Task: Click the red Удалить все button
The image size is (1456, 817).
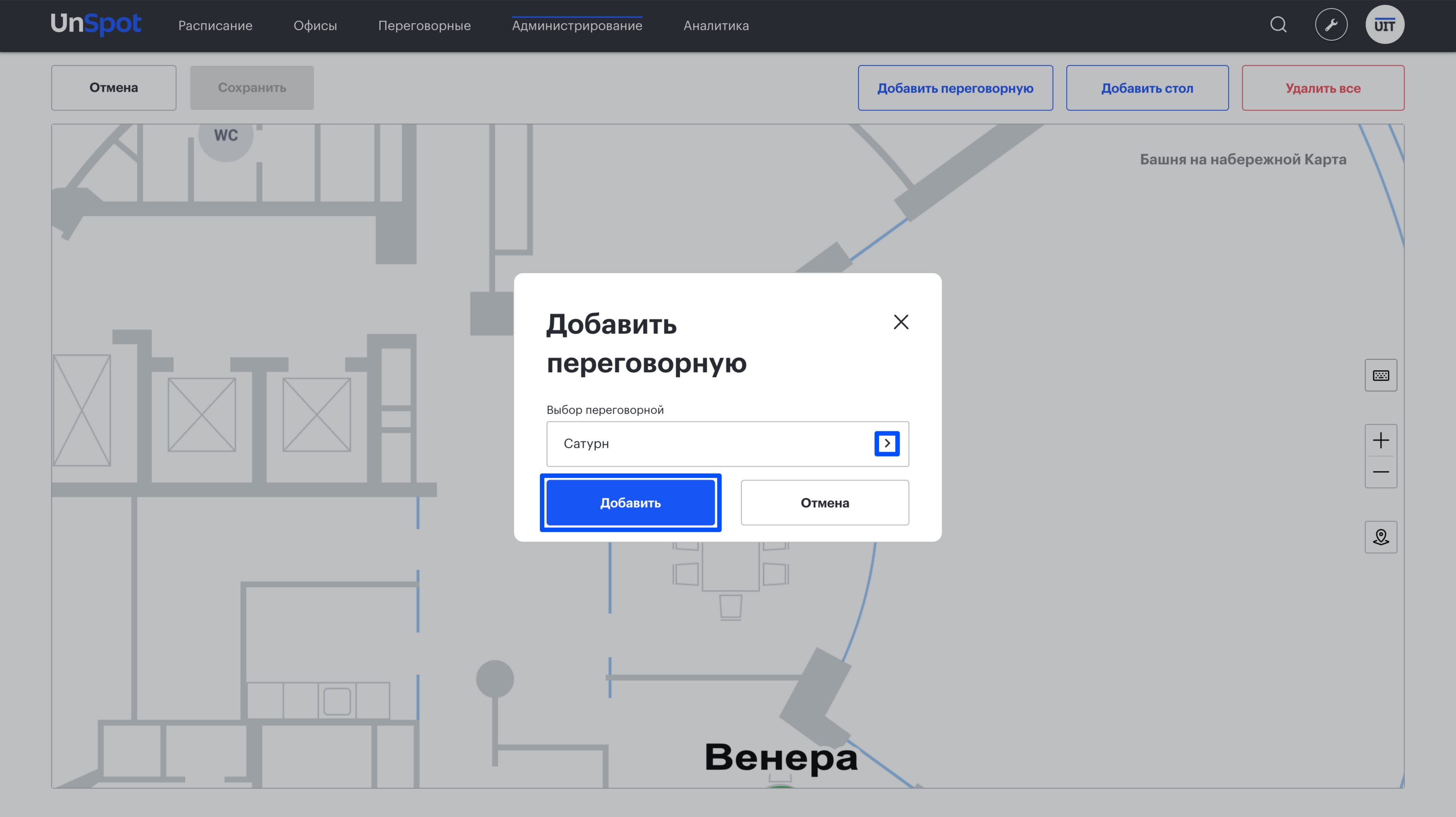Action: [1323, 88]
